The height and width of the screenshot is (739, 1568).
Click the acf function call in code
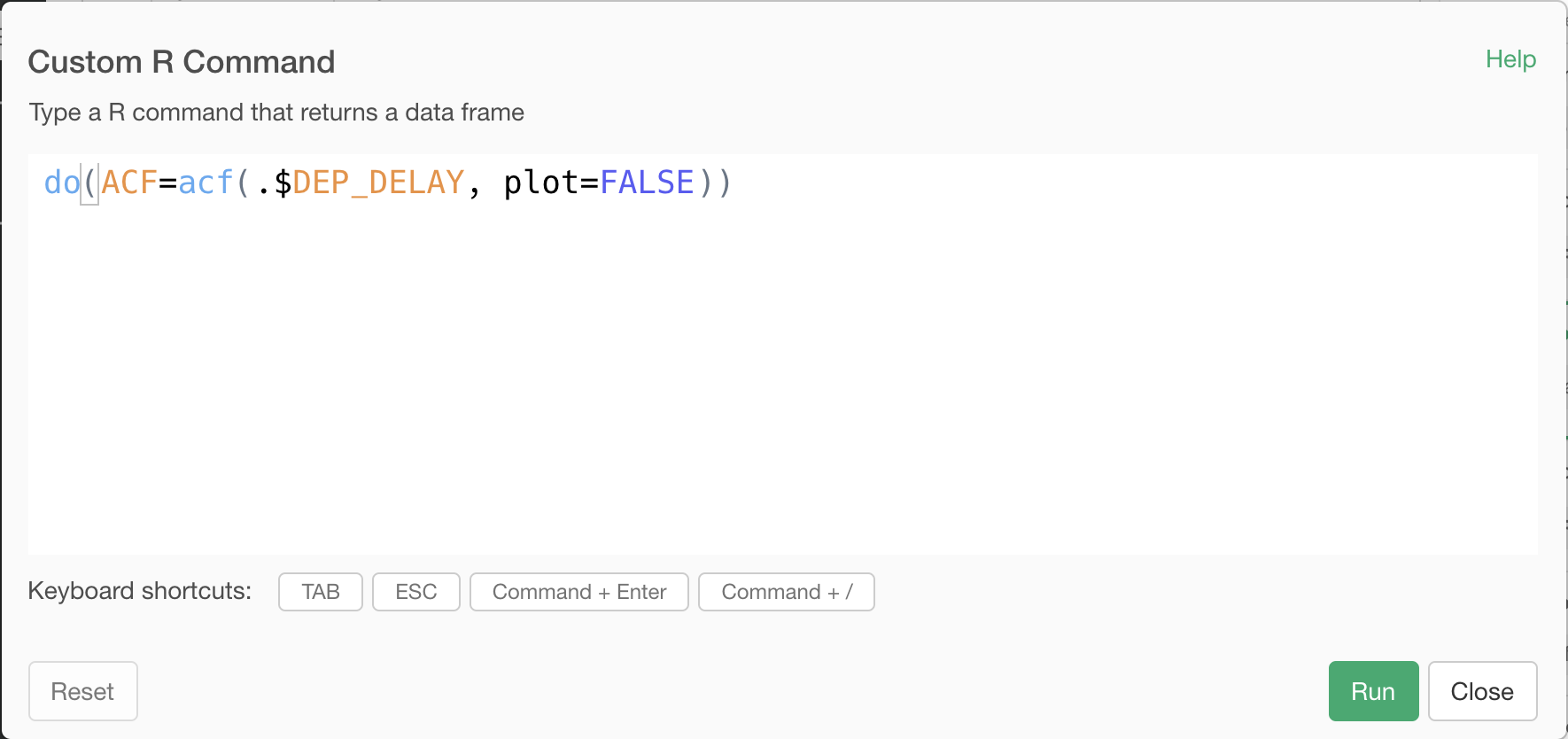click(x=206, y=183)
